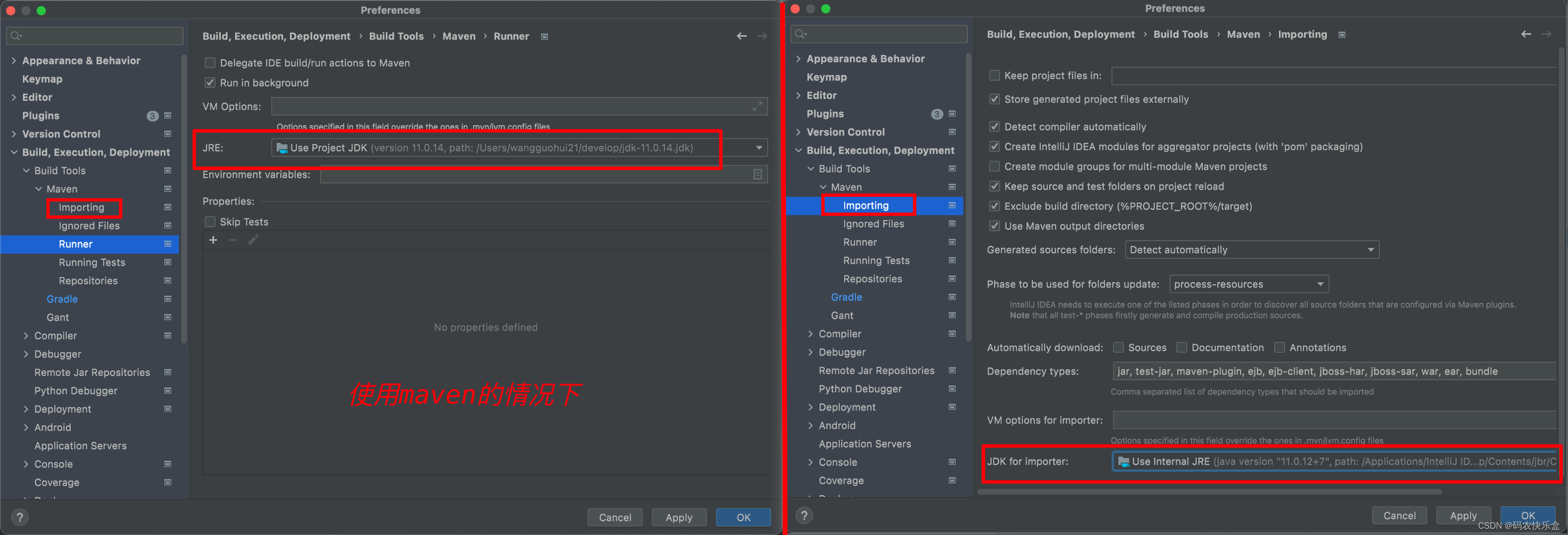This screenshot has height=535, width=1568.
Task: Click OK in left Preferences window
Action: coord(743,517)
